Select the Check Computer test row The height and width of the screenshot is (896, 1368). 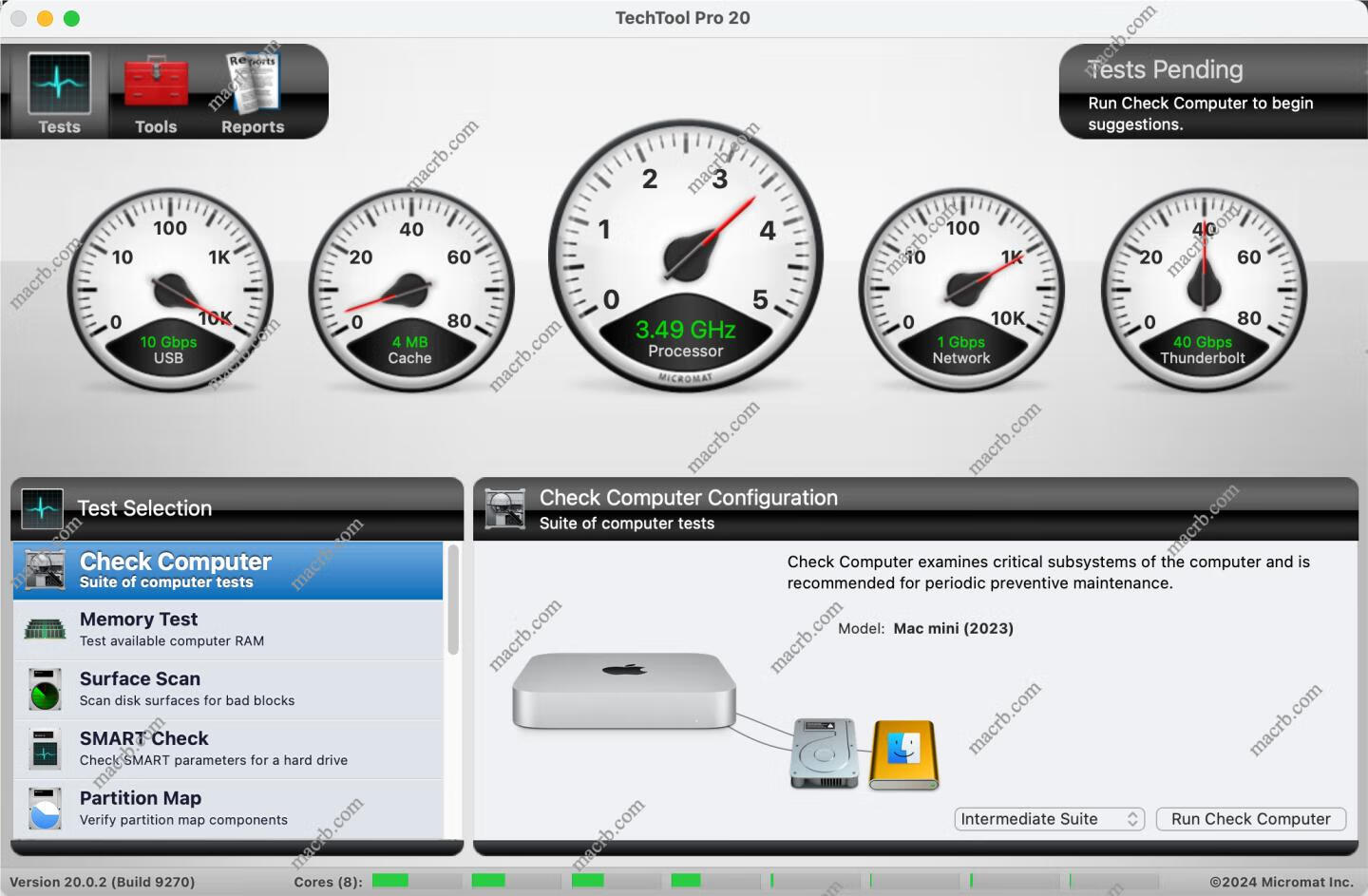(228, 571)
